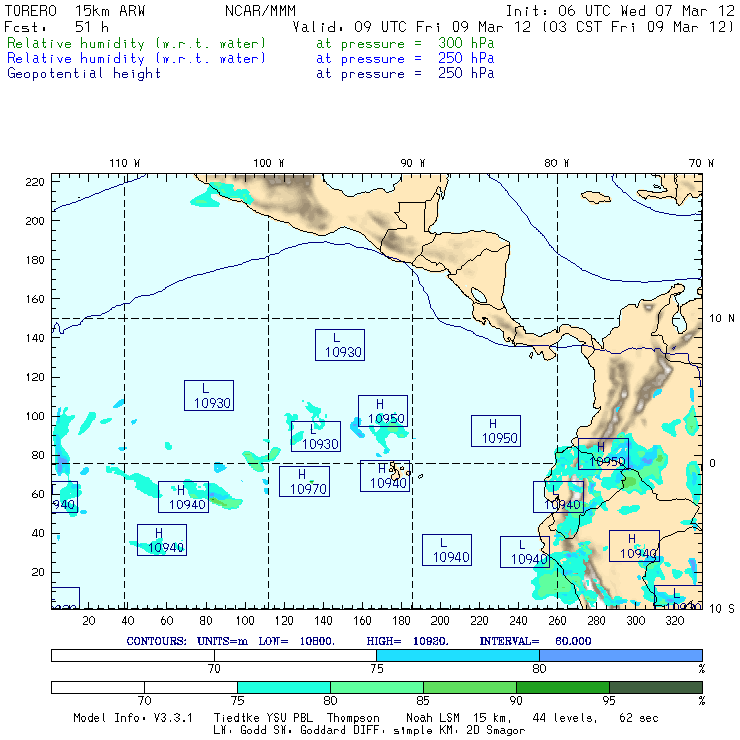Click the 110 W longitude label
Screen dimensions: 740x740
tap(125, 163)
